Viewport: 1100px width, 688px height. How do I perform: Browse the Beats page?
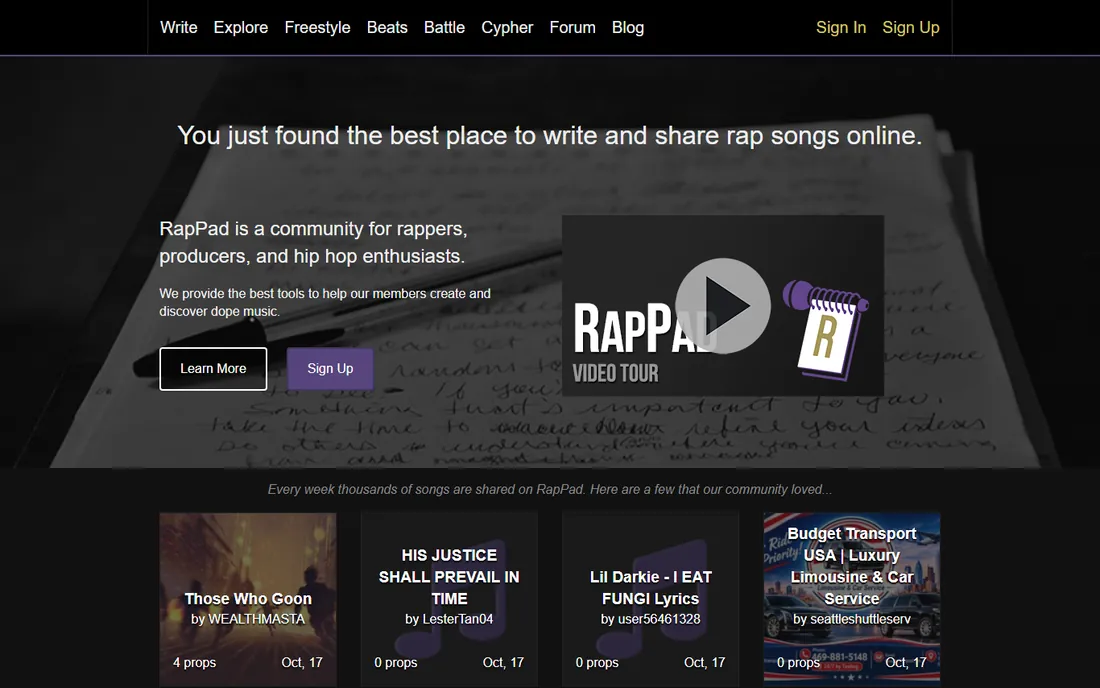[x=387, y=27]
